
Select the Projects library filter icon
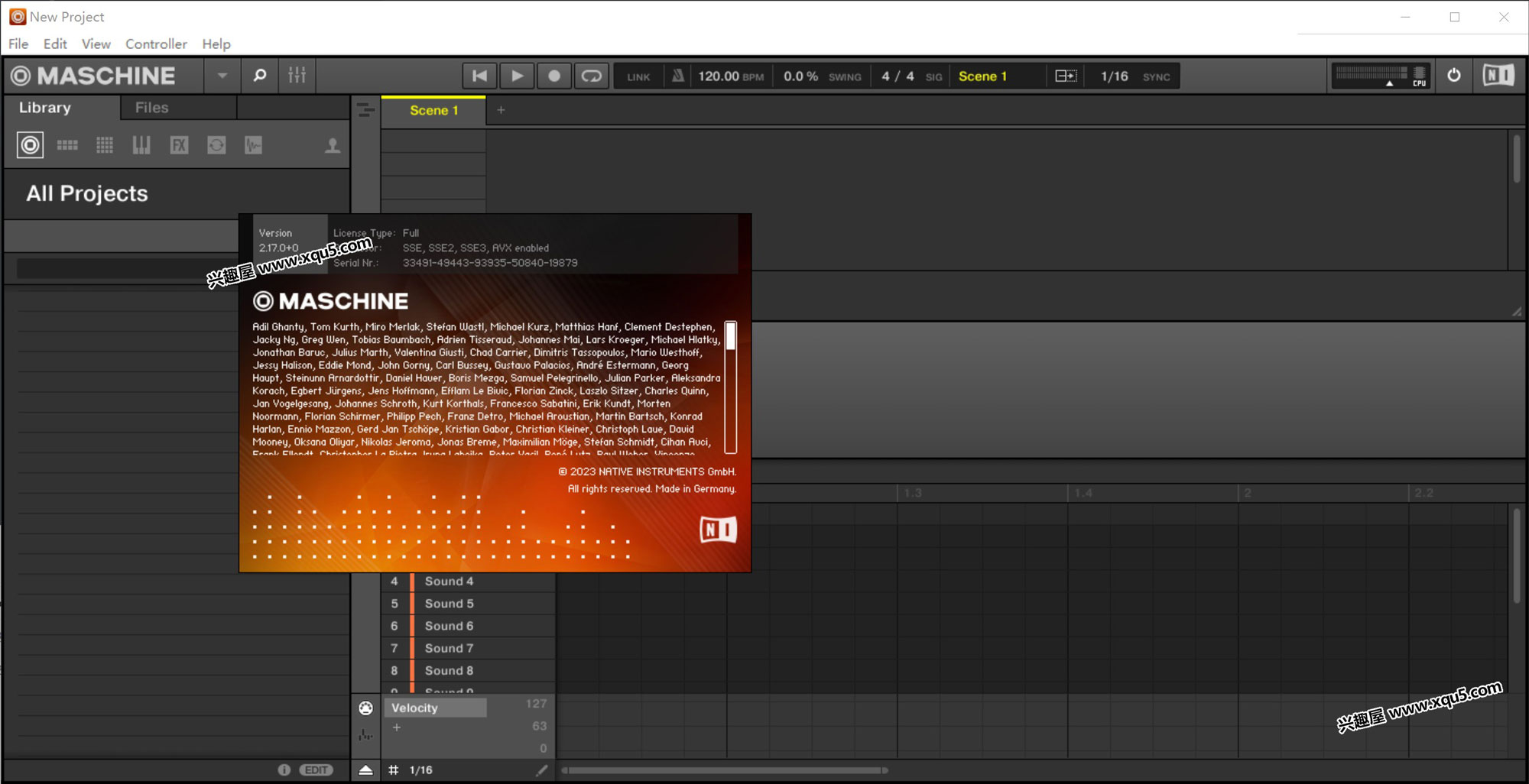click(x=31, y=145)
